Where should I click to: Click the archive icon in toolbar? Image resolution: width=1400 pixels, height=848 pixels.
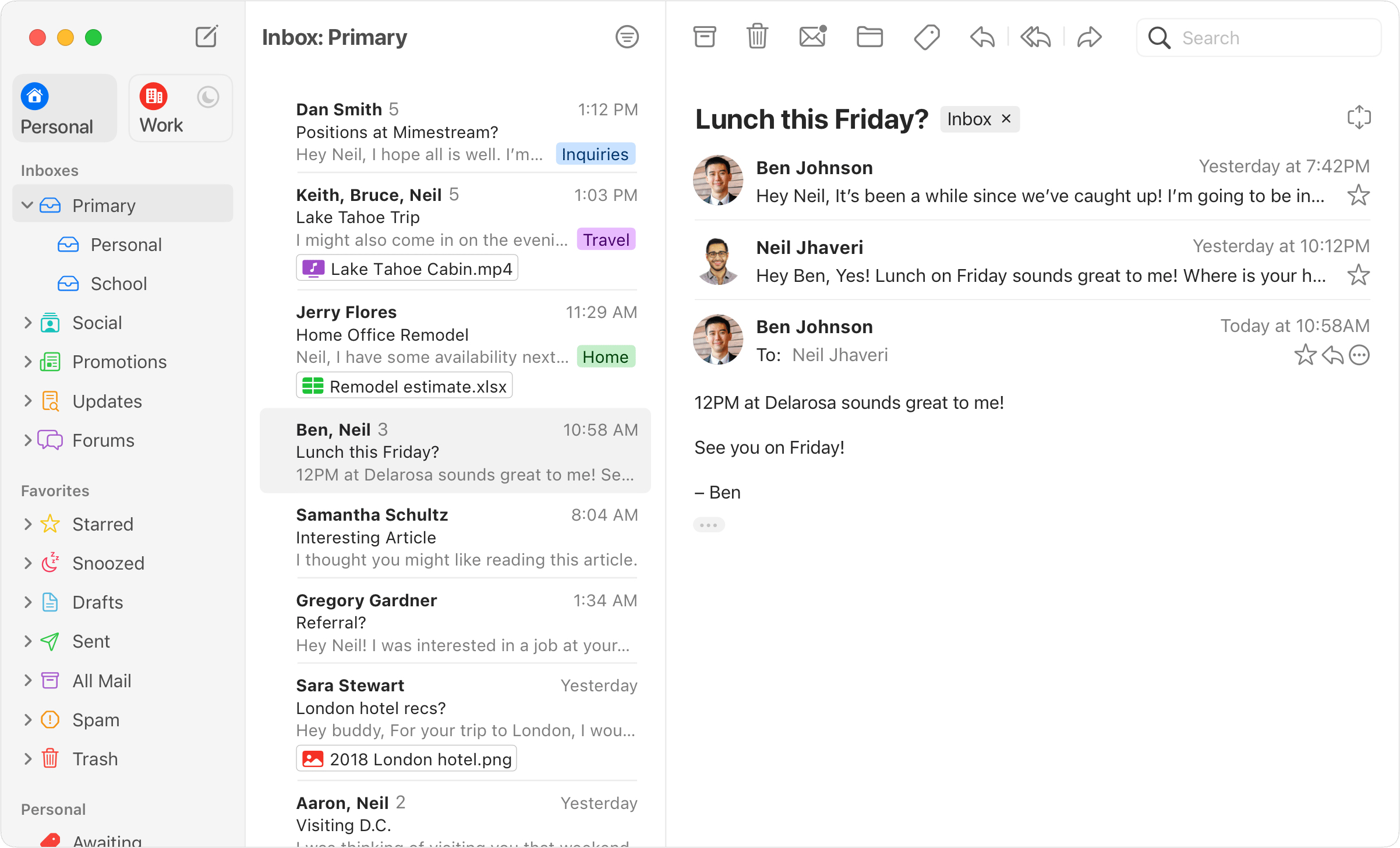[x=703, y=37]
